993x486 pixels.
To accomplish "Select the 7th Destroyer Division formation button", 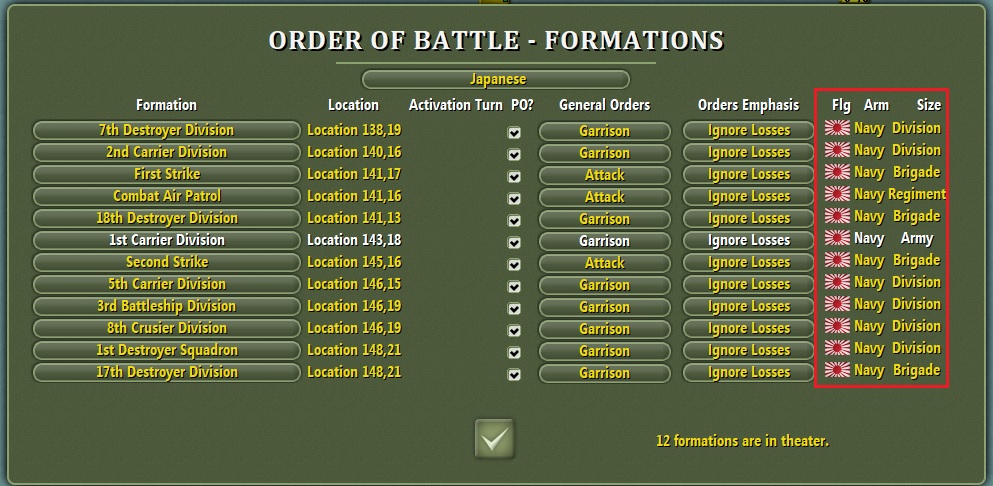I will coord(167,131).
